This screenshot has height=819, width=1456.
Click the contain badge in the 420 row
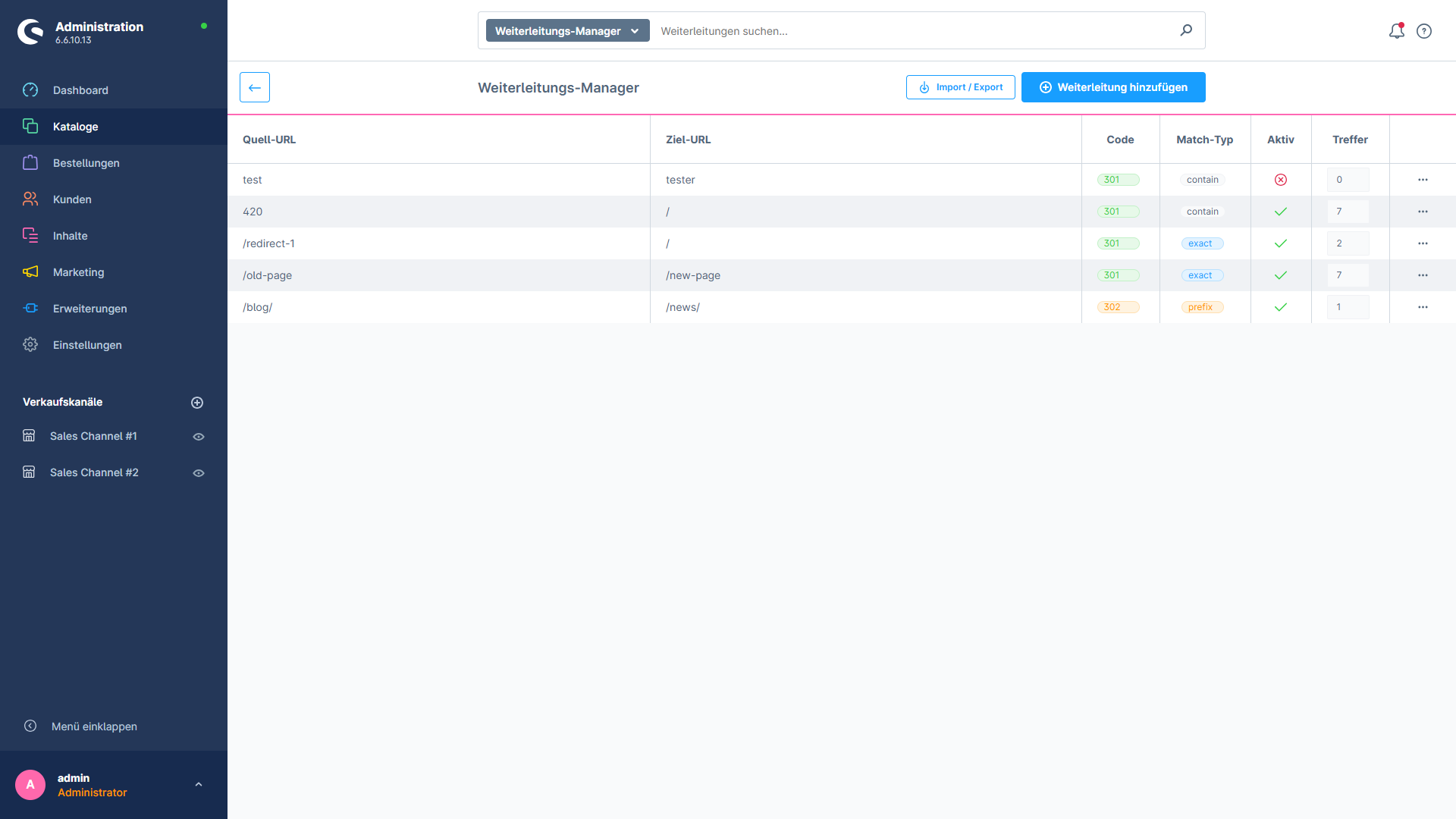click(1203, 212)
